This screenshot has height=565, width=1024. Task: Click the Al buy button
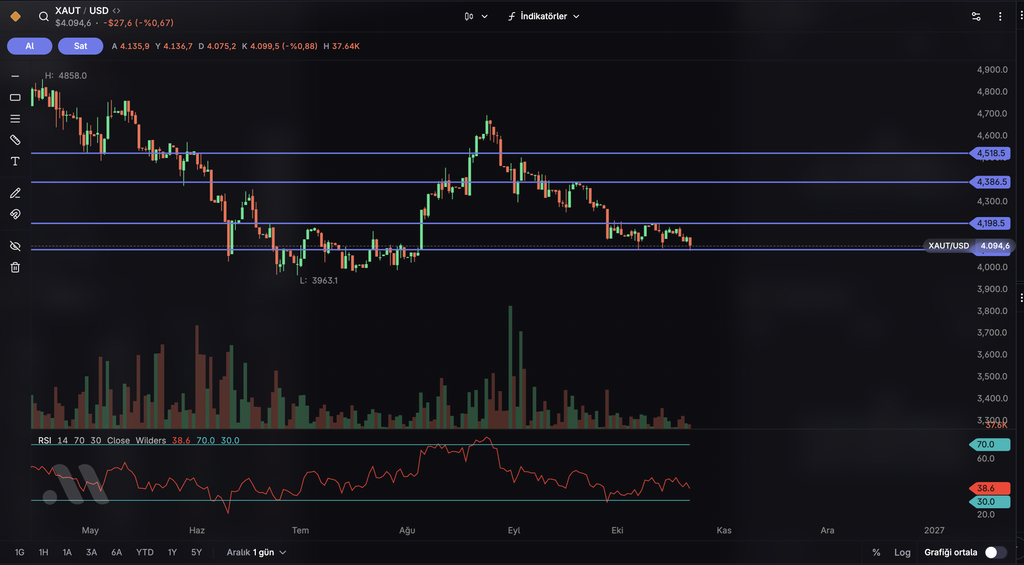tap(30, 46)
